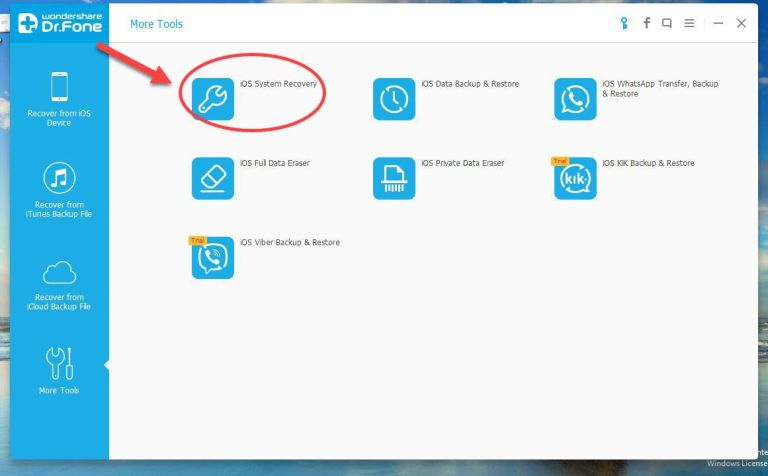Open the iOS Full Data Eraser icon

pyautogui.click(x=213, y=178)
